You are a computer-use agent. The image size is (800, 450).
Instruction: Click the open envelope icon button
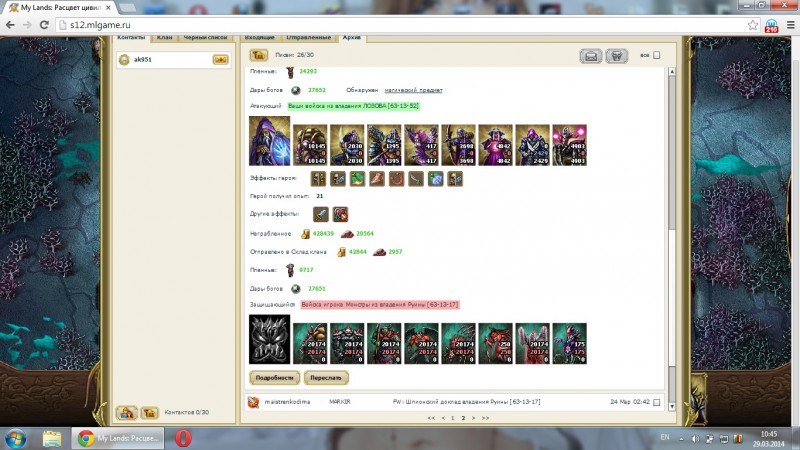point(591,56)
